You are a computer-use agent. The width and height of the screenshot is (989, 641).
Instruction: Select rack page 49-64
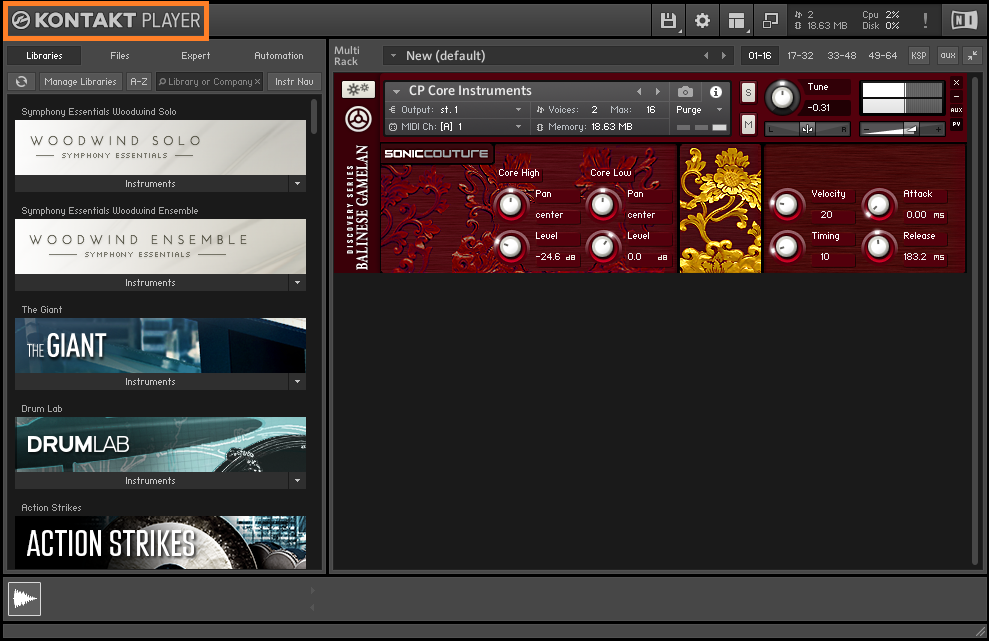point(882,56)
